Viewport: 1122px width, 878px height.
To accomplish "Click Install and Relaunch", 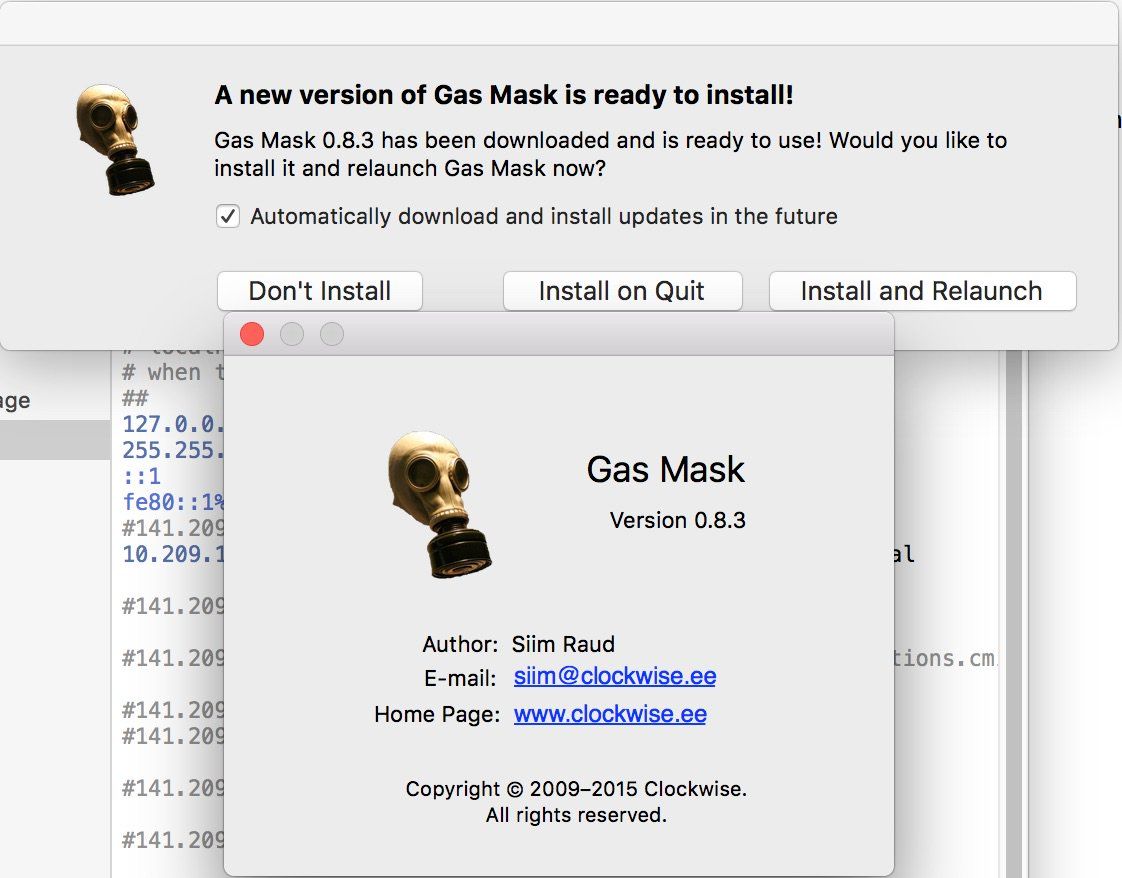I will pos(921,291).
